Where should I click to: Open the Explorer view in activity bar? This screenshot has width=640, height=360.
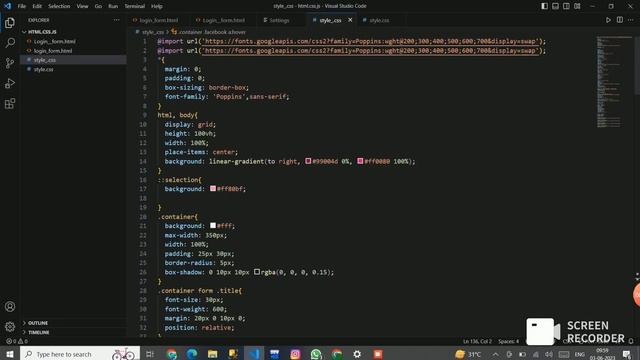tap(10, 23)
